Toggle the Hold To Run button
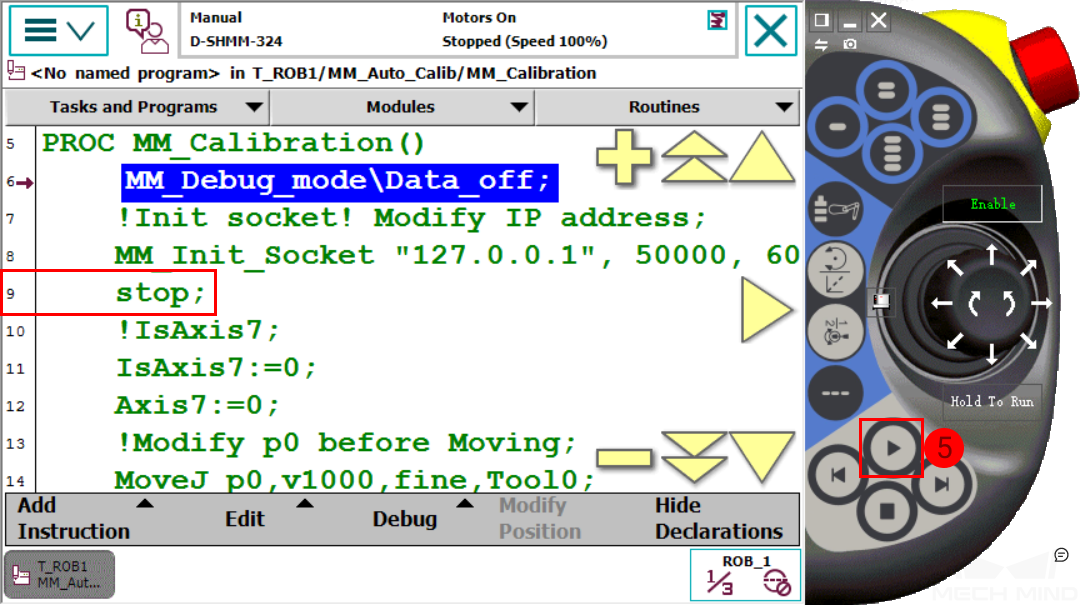 coord(992,401)
